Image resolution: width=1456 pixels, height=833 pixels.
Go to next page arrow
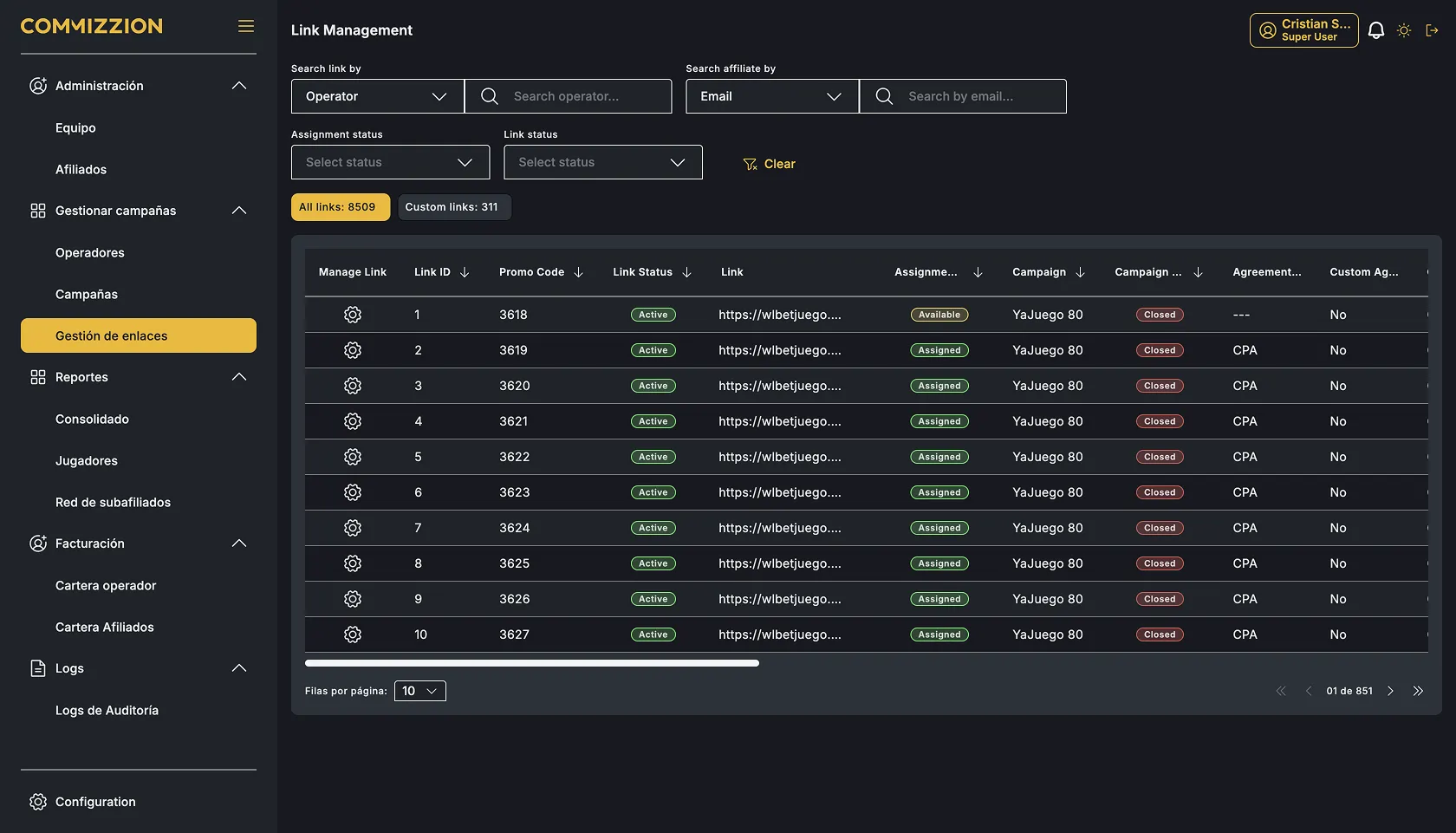point(1390,691)
